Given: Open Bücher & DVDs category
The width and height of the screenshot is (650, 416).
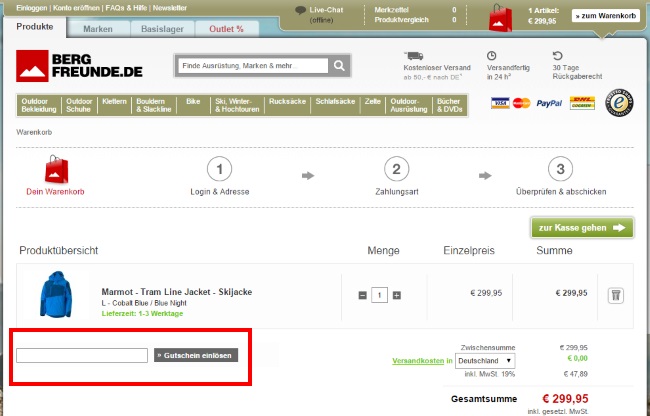Looking at the screenshot, I should [449, 105].
